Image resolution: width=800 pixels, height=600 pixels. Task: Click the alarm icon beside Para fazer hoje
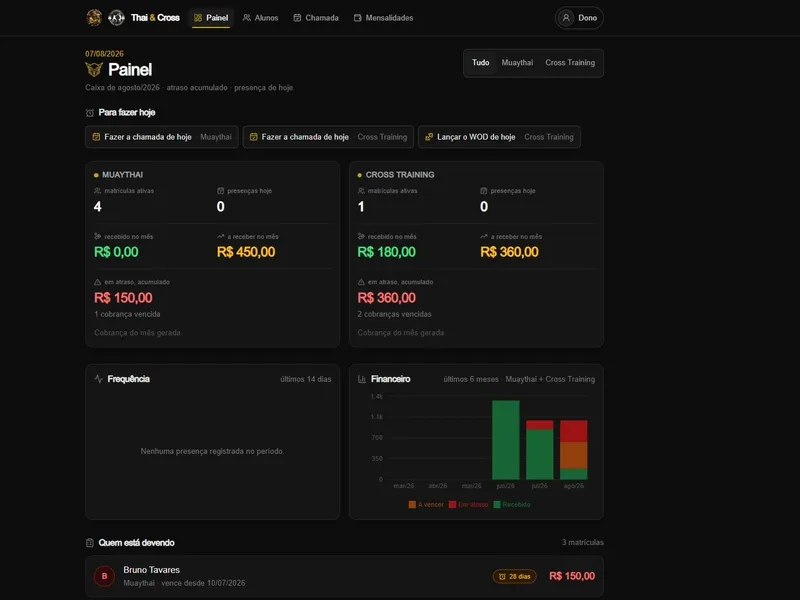point(90,113)
